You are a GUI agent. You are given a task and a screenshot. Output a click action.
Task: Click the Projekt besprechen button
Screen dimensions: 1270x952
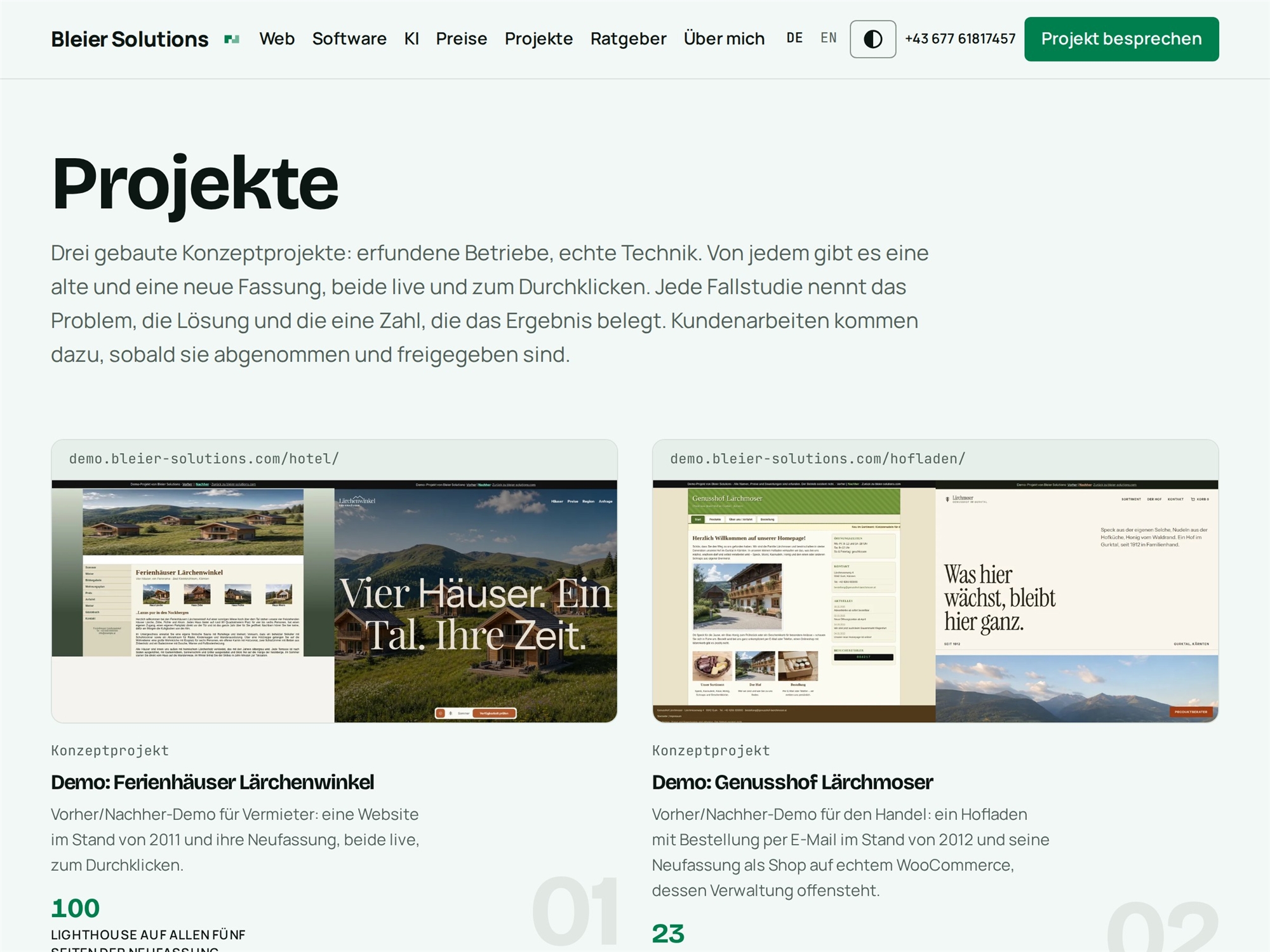tap(1121, 39)
